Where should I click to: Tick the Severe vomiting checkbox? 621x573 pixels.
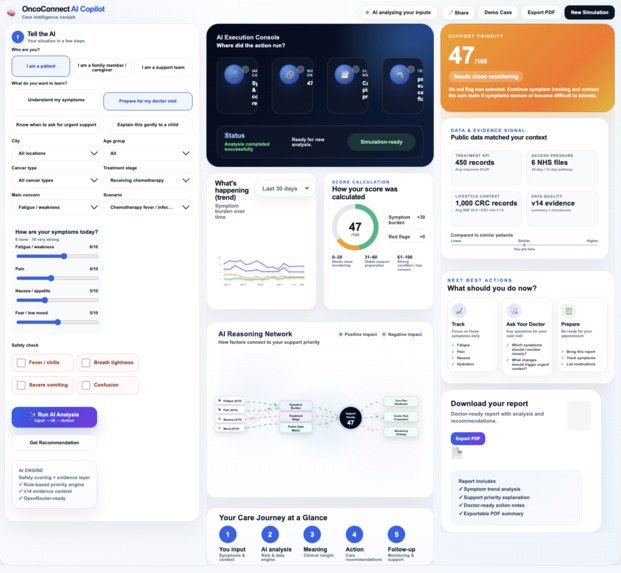click(21, 385)
